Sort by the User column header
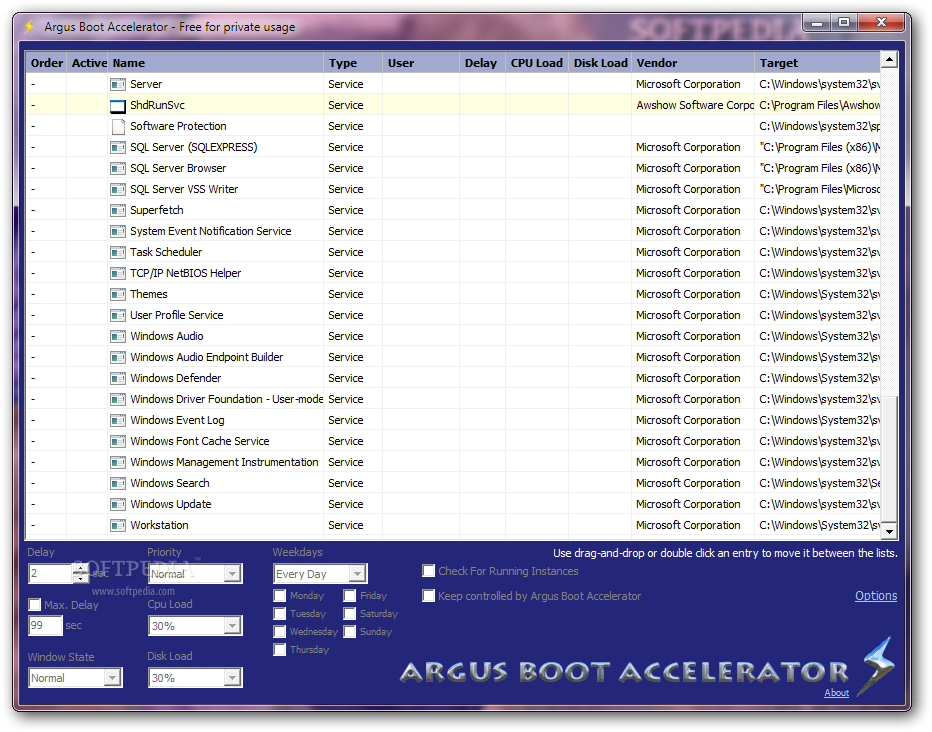The image size is (932, 732). [x=421, y=63]
